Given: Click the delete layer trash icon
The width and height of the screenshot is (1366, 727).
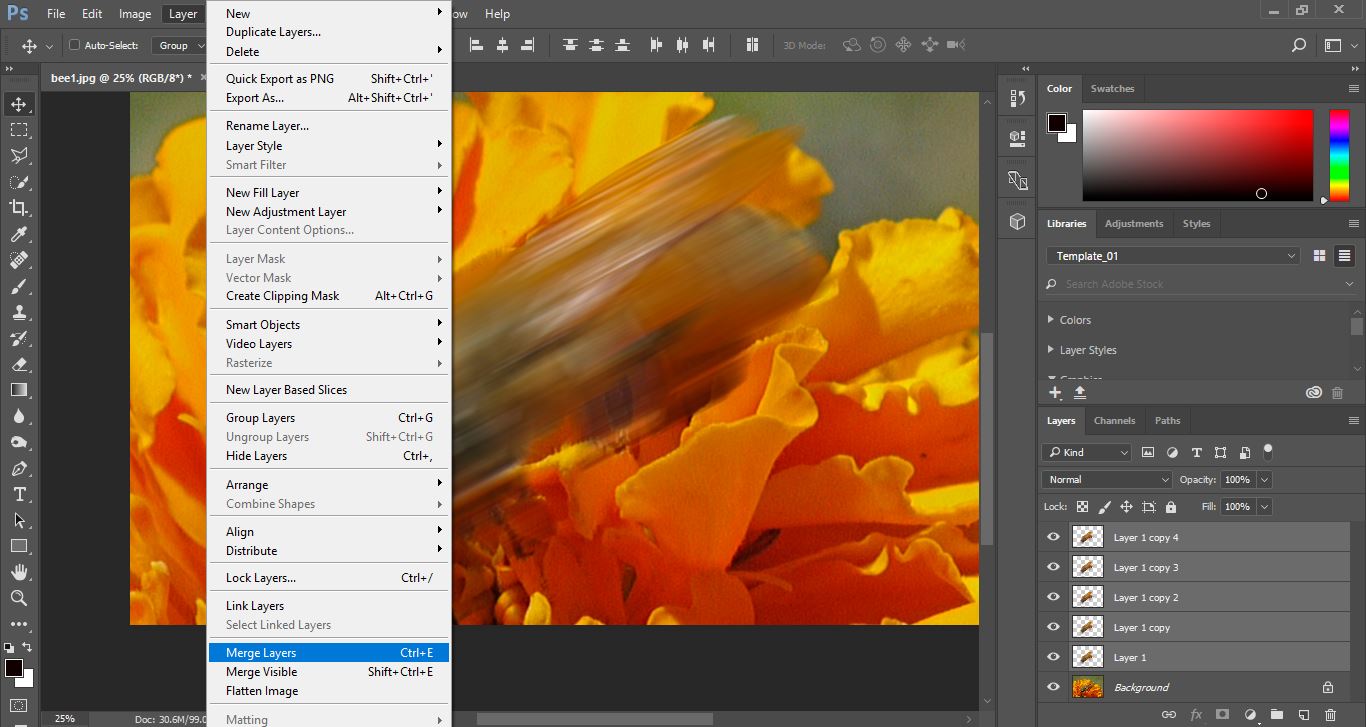Looking at the screenshot, I should pos(1329,715).
